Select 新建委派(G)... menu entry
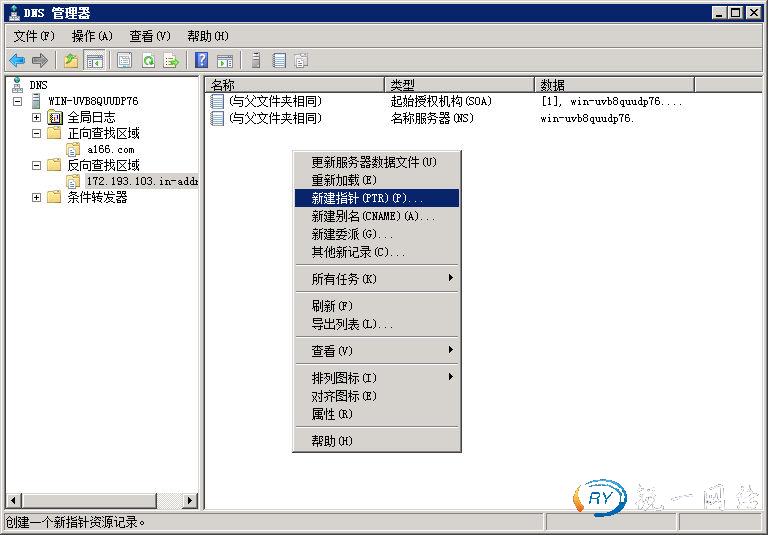 tap(377, 234)
